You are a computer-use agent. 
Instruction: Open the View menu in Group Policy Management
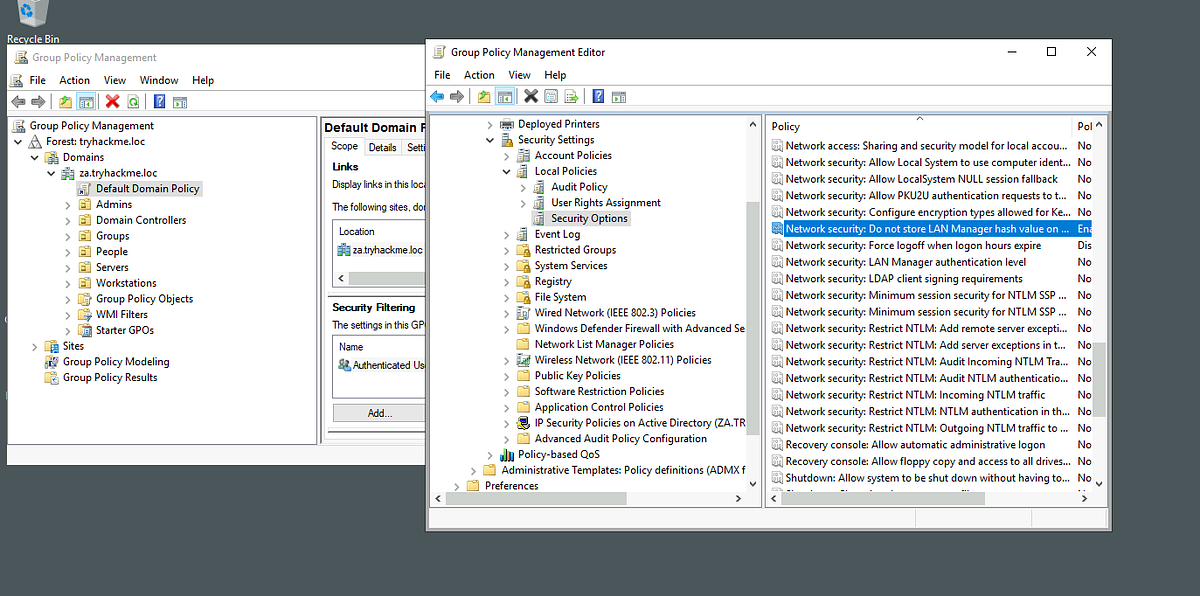pyautogui.click(x=115, y=79)
